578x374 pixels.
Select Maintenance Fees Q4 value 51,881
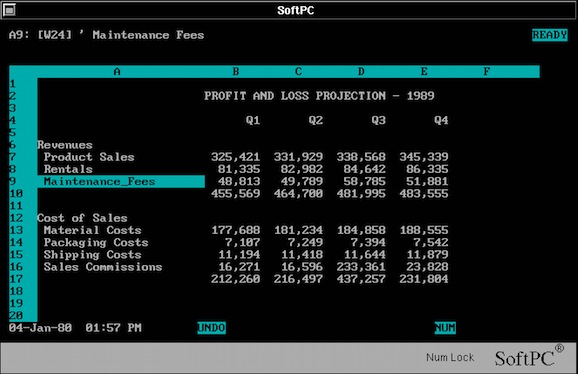(427, 181)
